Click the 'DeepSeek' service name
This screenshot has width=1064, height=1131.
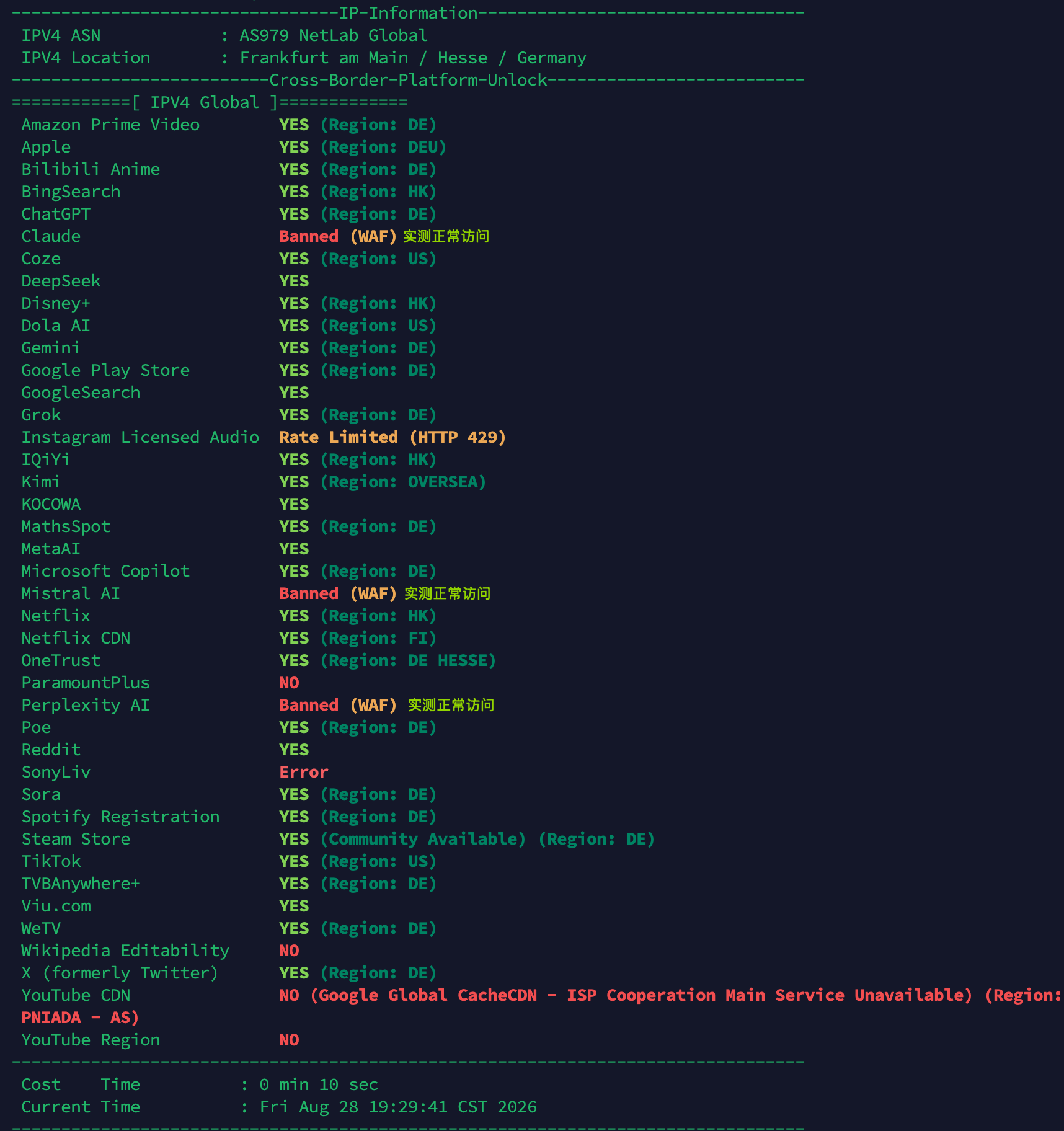coord(61,281)
